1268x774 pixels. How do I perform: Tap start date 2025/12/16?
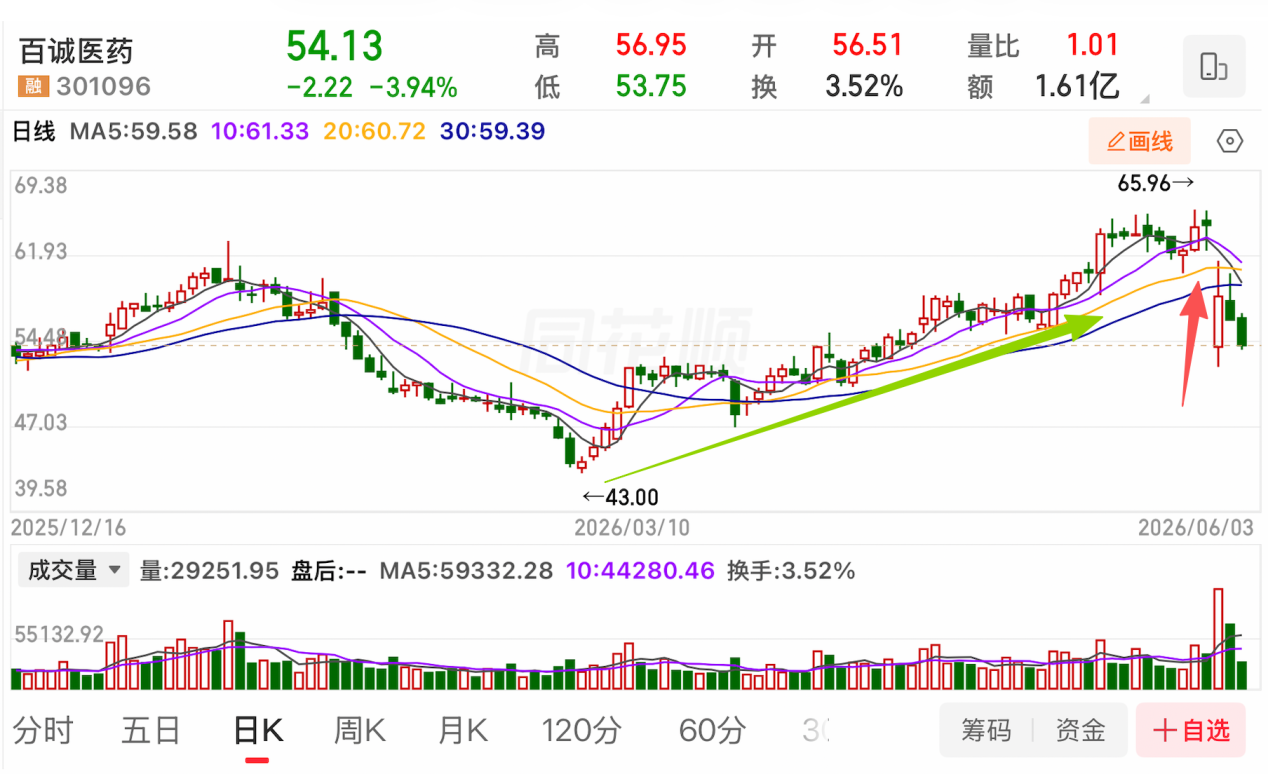tap(69, 528)
